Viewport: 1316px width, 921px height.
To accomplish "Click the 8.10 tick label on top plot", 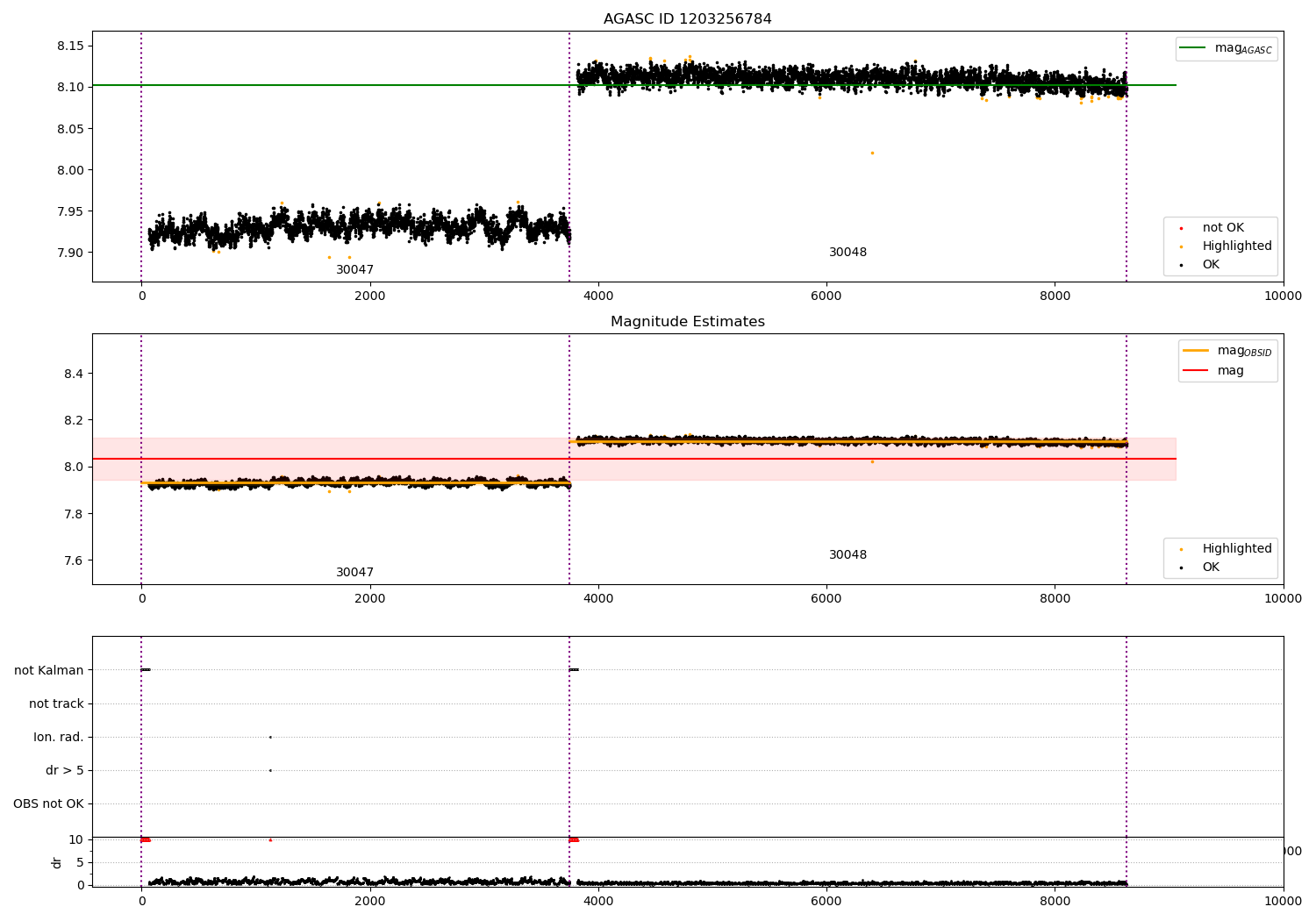I will [x=69, y=87].
